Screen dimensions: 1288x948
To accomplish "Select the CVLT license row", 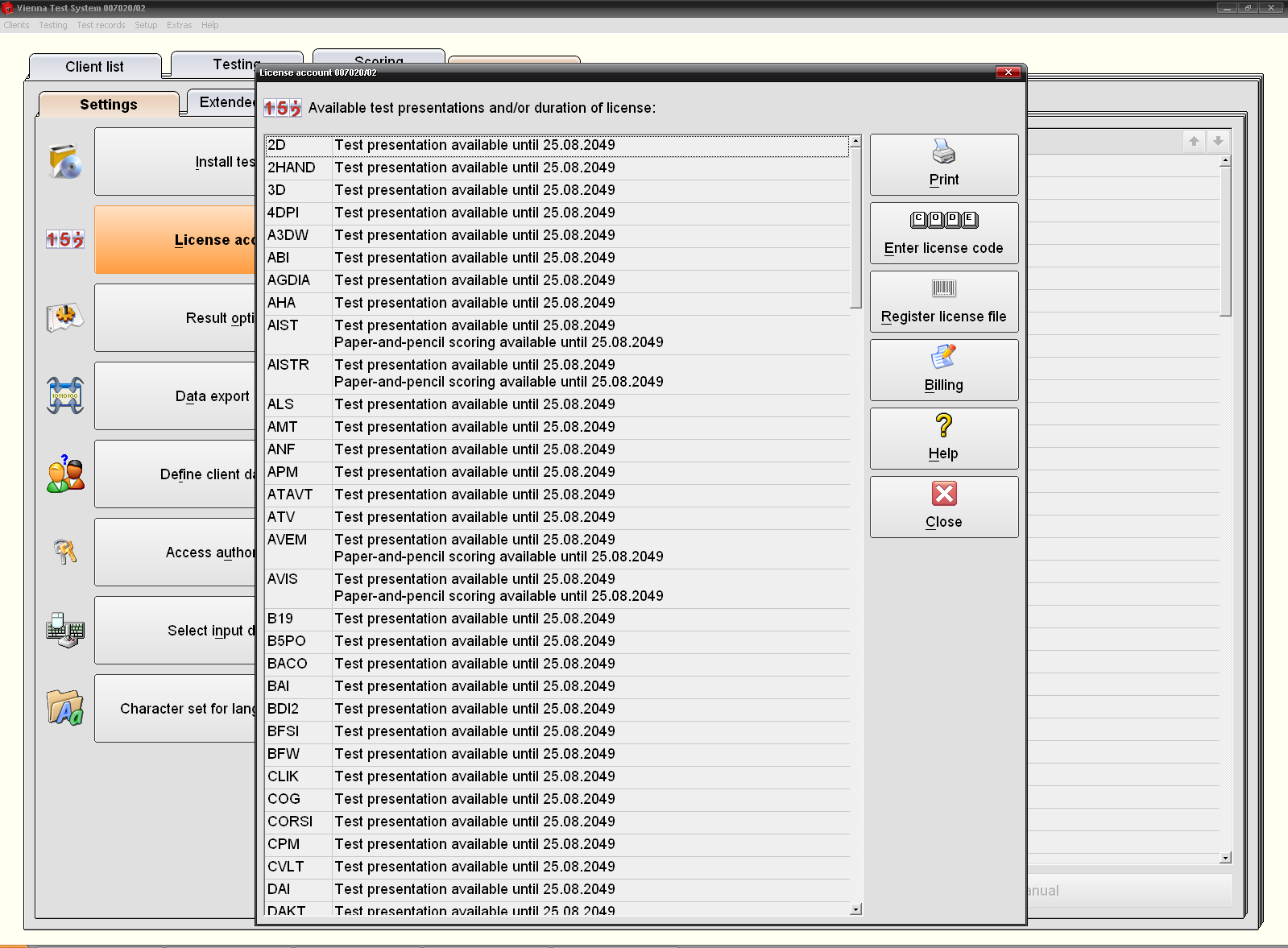I will 557,867.
